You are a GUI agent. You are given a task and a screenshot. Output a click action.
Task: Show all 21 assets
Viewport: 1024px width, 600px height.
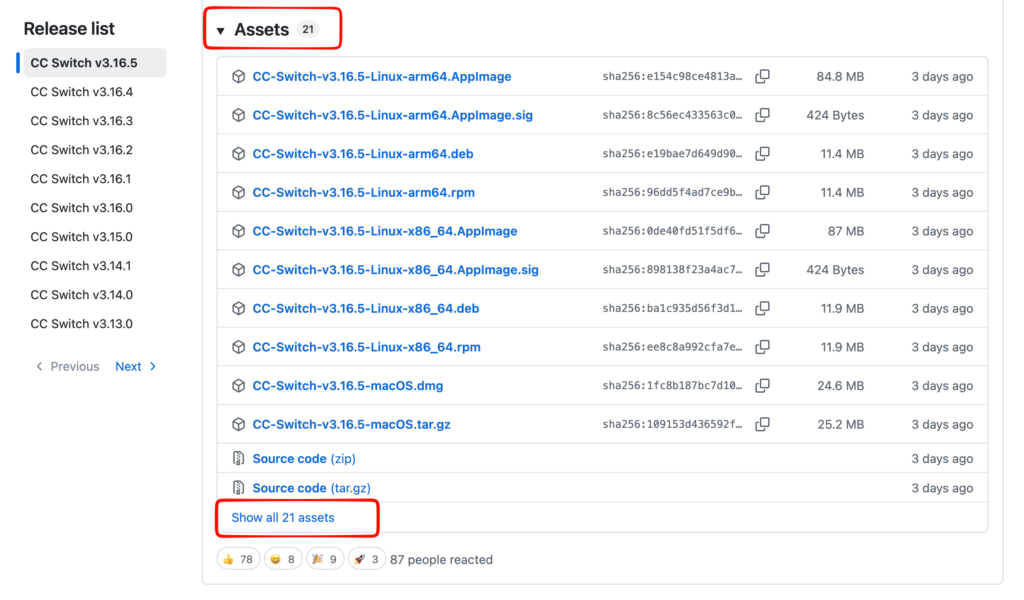pos(283,517)
